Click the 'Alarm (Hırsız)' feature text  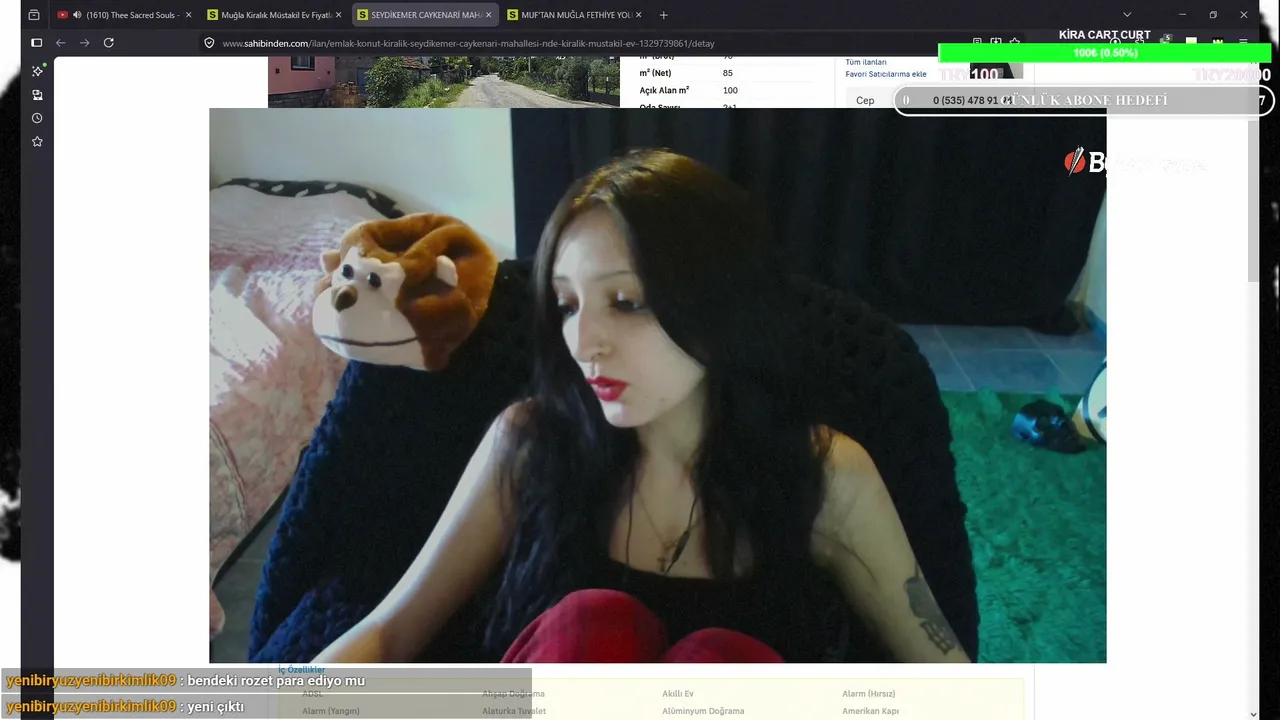click(868, 694)
